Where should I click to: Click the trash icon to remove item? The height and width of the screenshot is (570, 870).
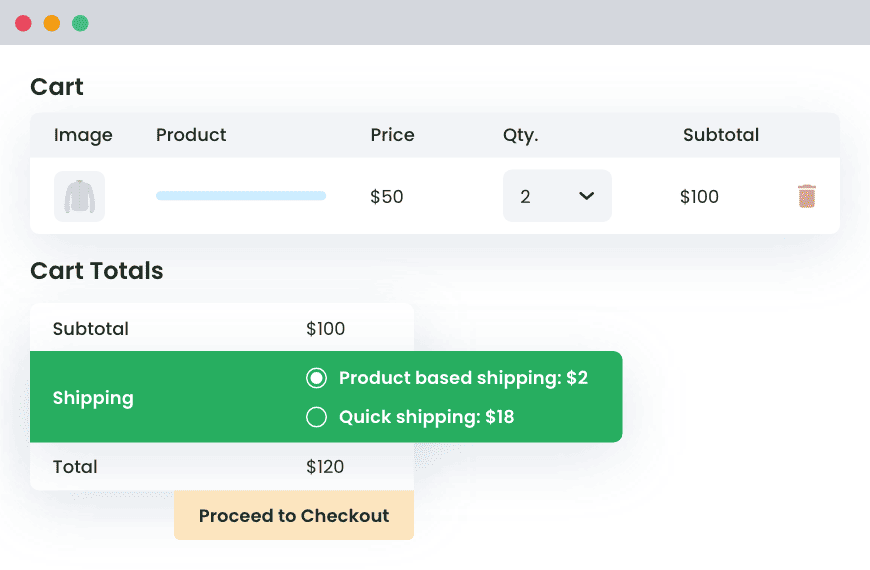click(x=807, y=196)
